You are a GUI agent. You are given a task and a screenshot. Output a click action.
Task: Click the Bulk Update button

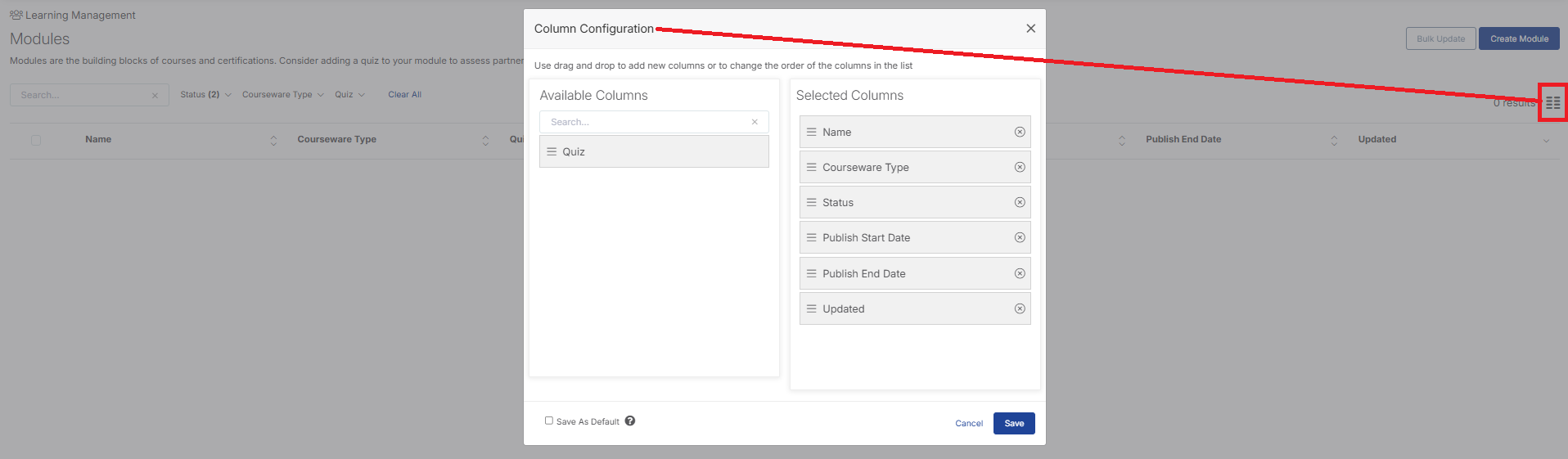point(1440,38)
